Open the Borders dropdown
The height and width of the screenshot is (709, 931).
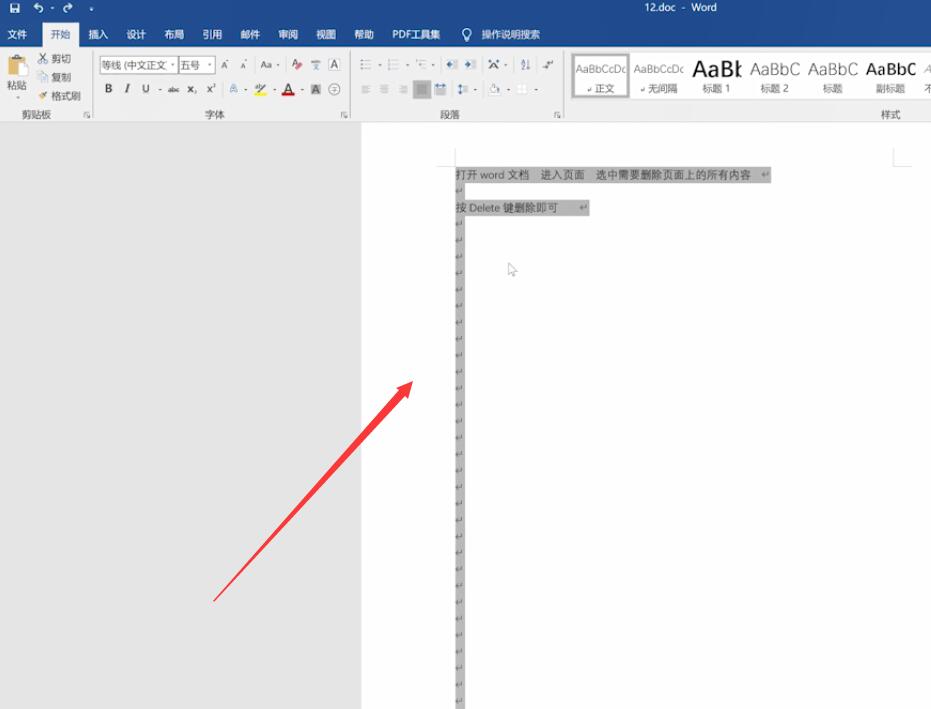coord(536,90)
